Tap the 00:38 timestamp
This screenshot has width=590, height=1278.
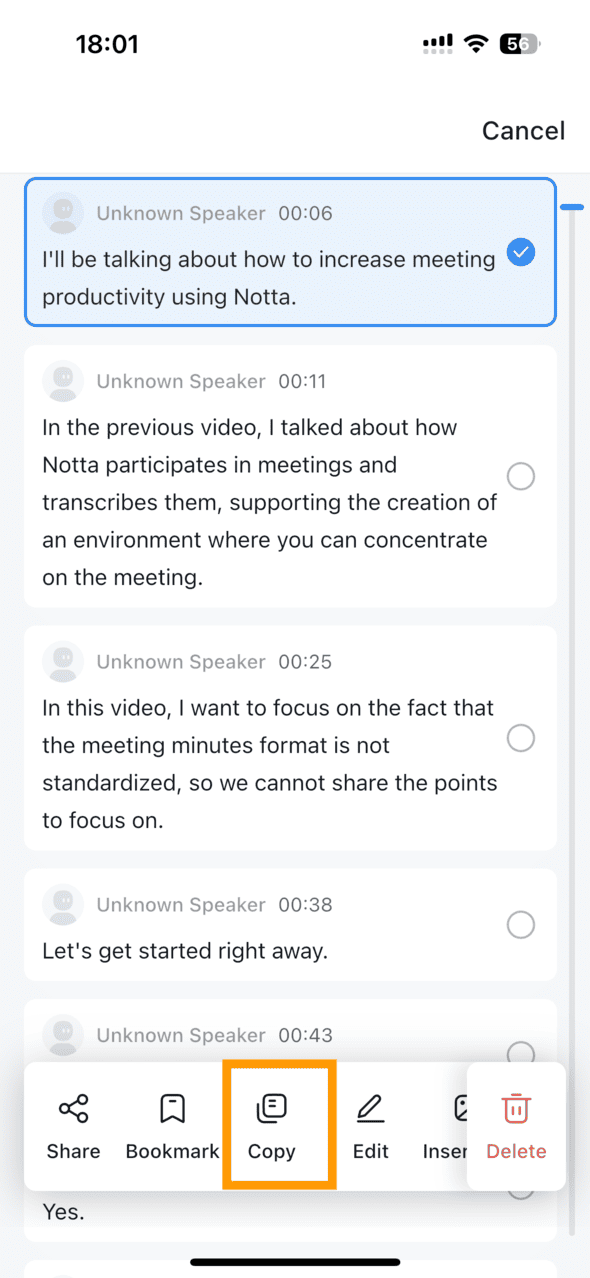coord(305,905)
